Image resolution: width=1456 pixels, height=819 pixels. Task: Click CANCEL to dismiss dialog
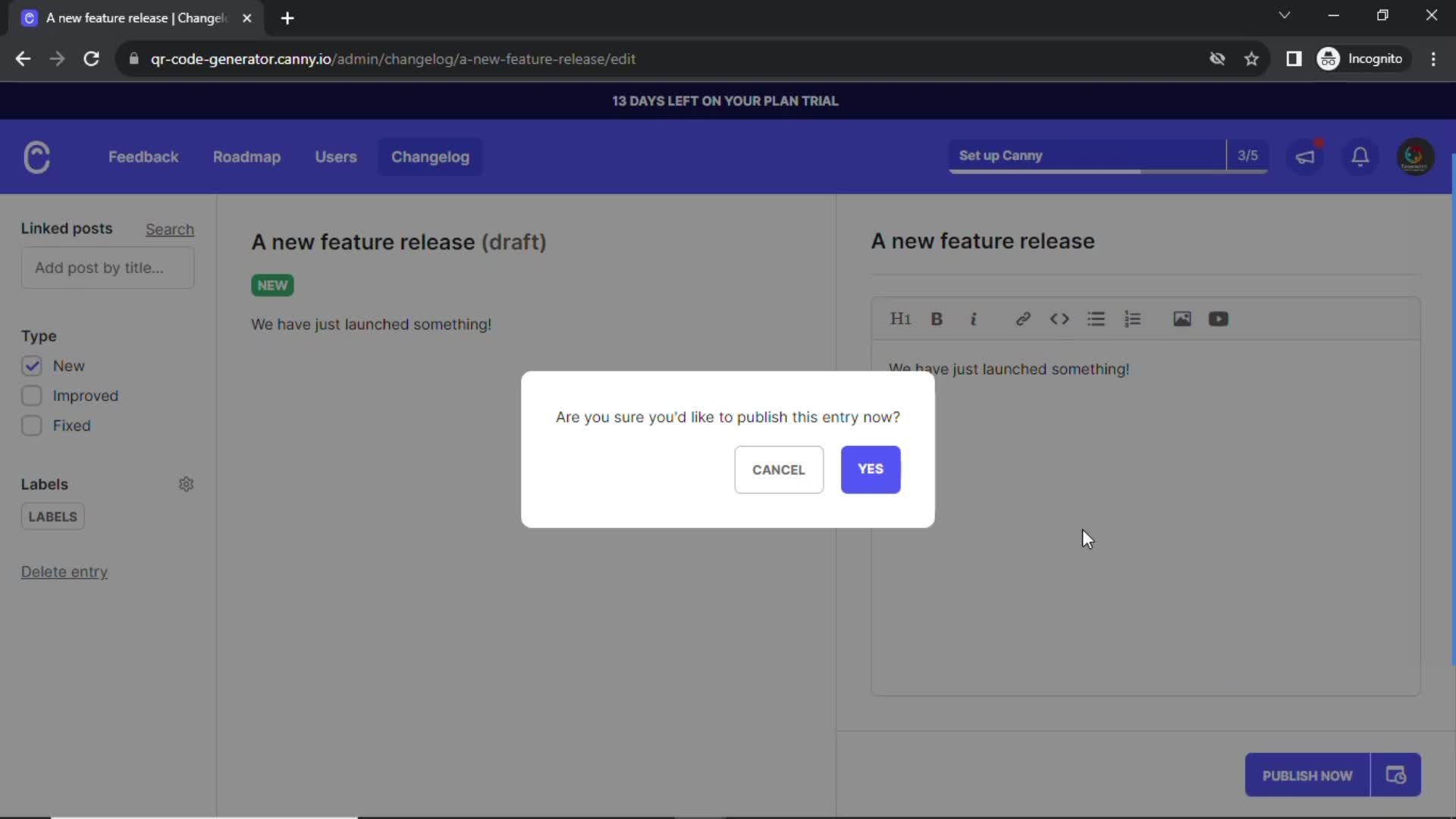tap(779, 469)
